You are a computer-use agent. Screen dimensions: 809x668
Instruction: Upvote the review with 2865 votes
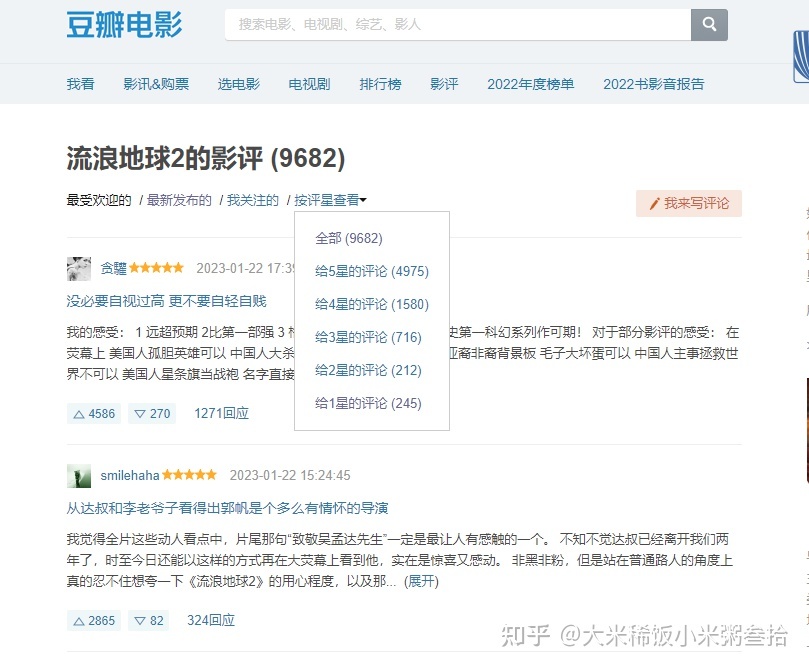click(x=94, y=621)
